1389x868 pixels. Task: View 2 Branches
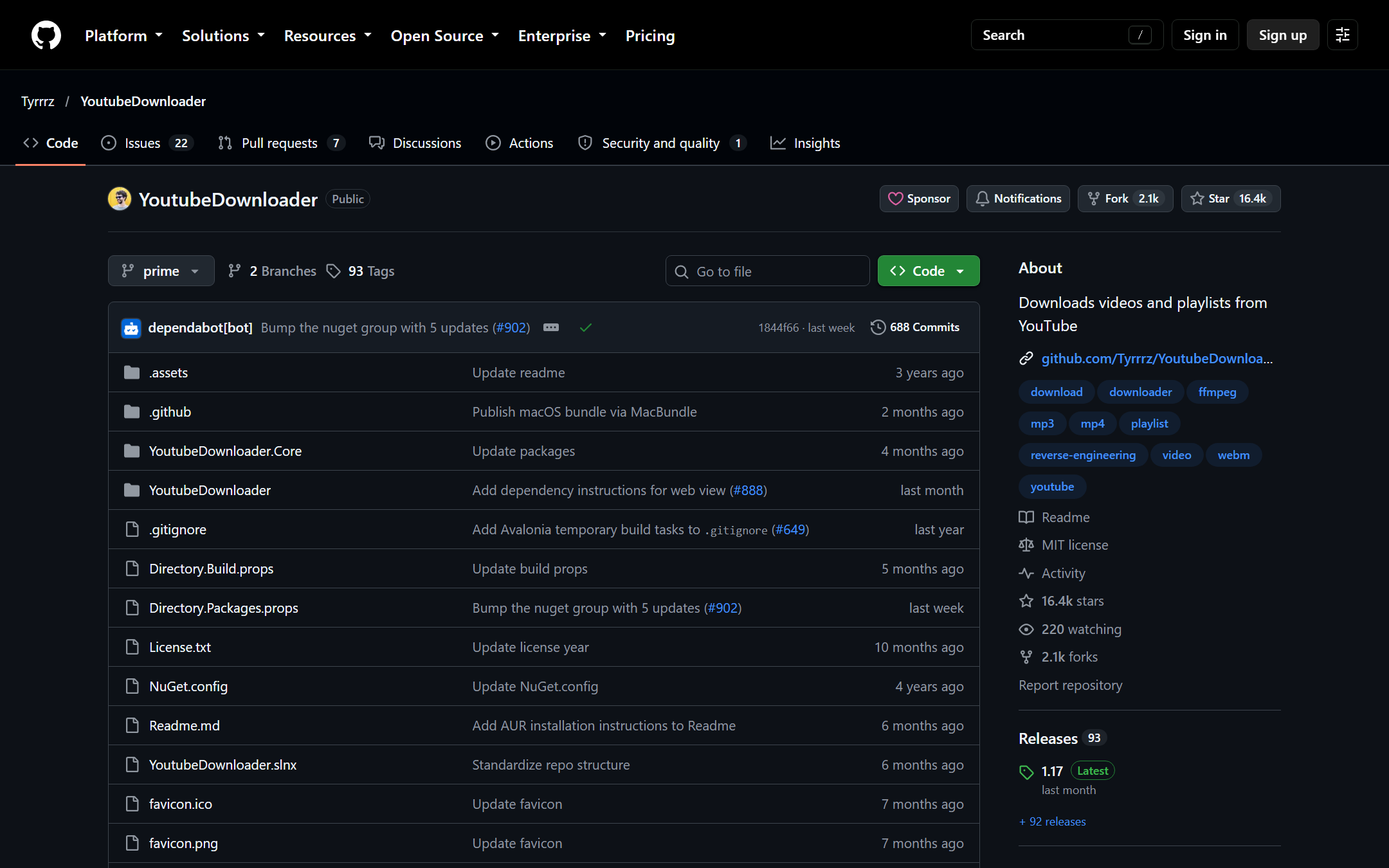(x=273, y=271)
